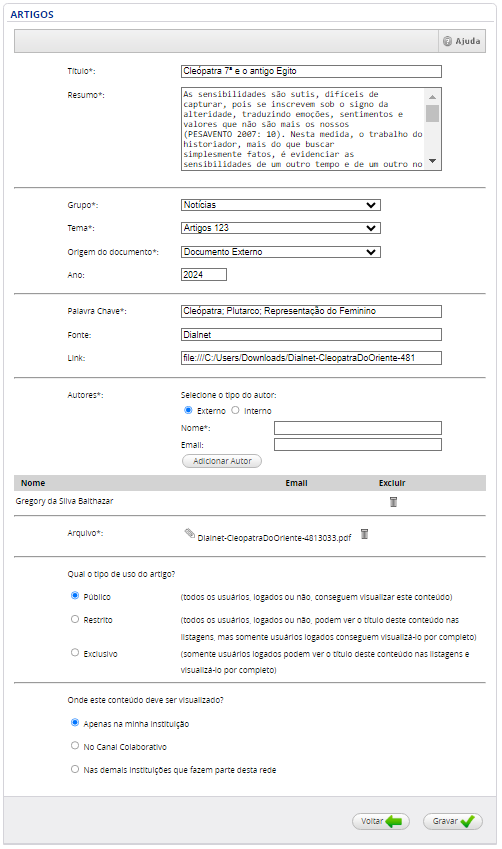Image resolution: width=502 pixels, height=849 pixels.
Task: Select Nas demais instituições option
Action: [75, 769]
